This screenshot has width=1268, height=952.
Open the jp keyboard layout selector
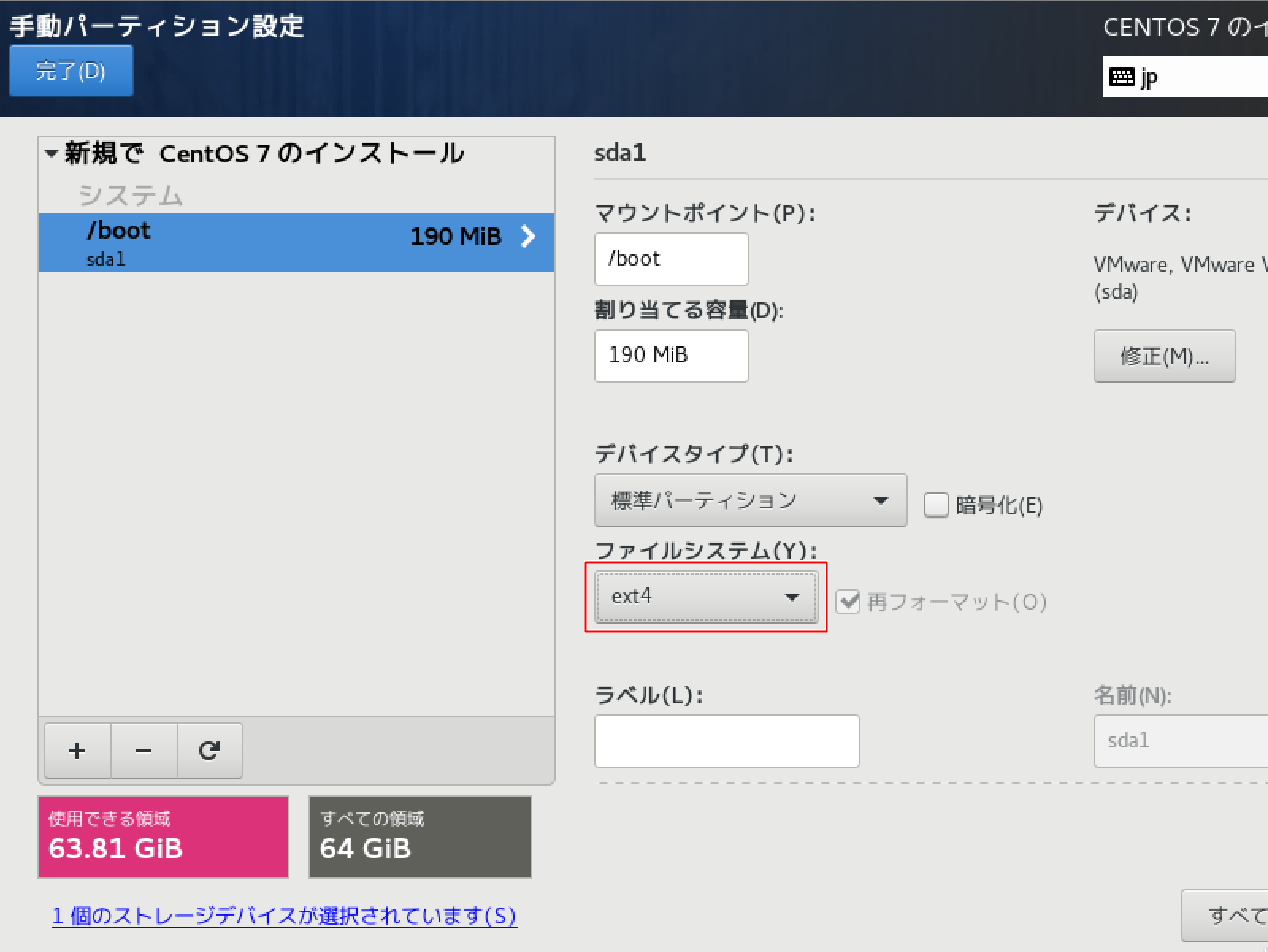[1185, 77]
